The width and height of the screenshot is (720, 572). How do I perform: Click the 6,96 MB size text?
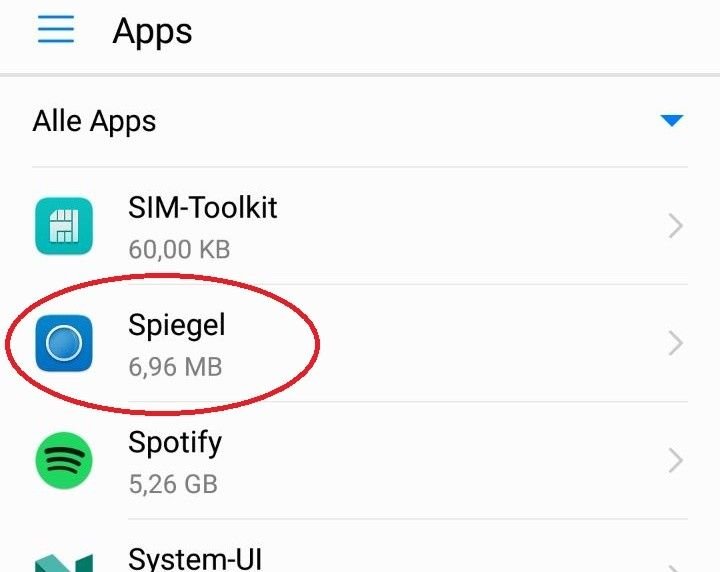[x=175, y=367]
